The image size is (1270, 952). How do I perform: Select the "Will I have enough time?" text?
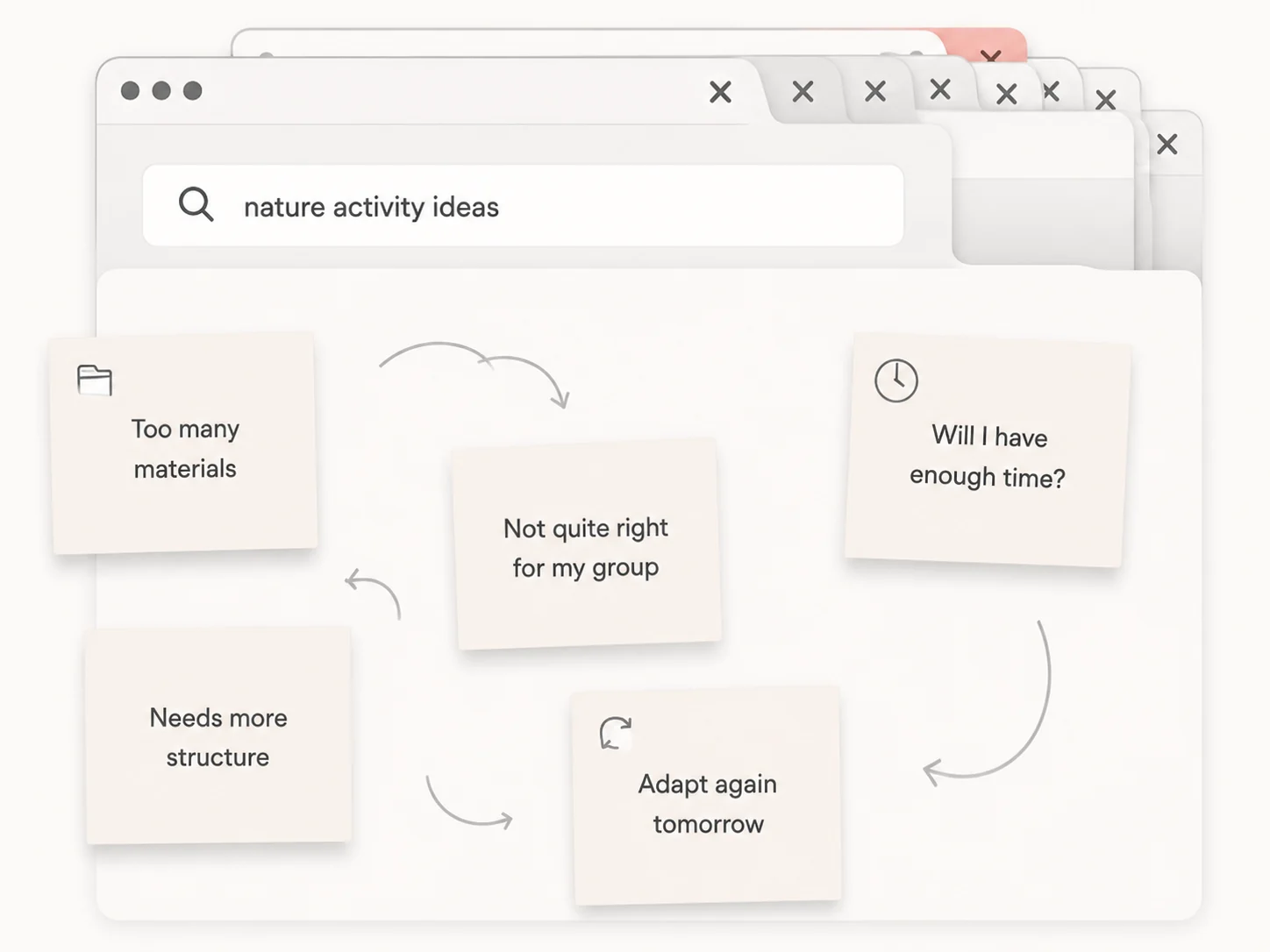pos(988,457)
